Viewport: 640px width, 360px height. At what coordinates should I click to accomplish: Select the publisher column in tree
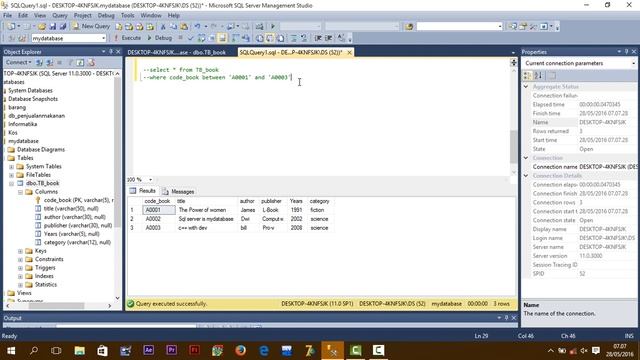point(78,226)
